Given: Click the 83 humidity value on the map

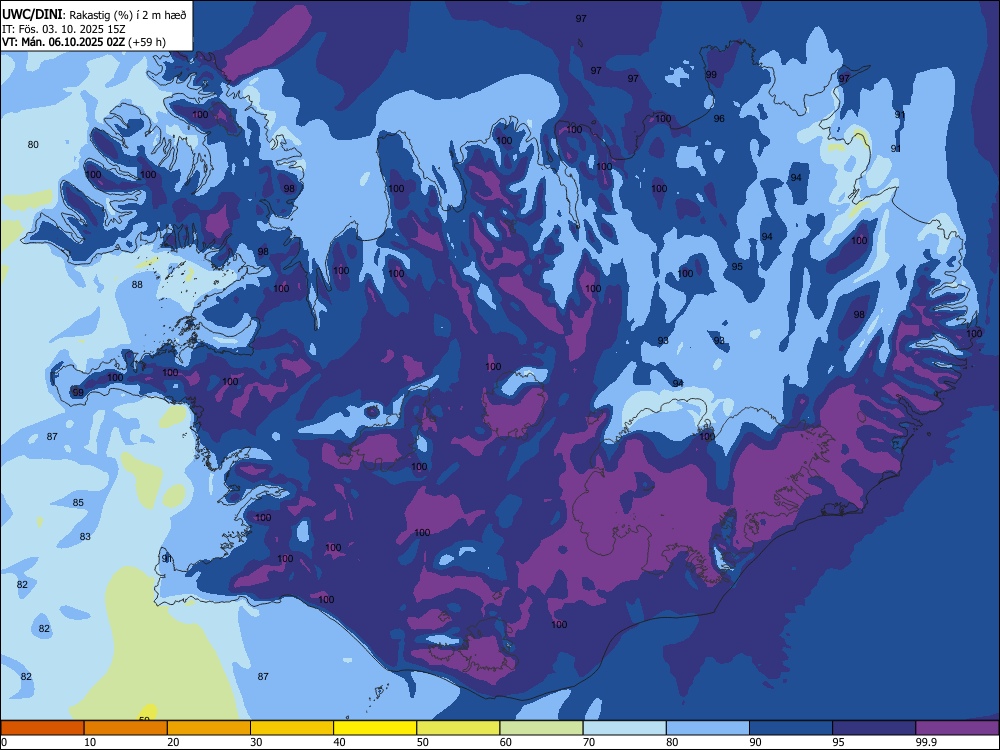Looking at the screenshot, I should coord(85,537).
